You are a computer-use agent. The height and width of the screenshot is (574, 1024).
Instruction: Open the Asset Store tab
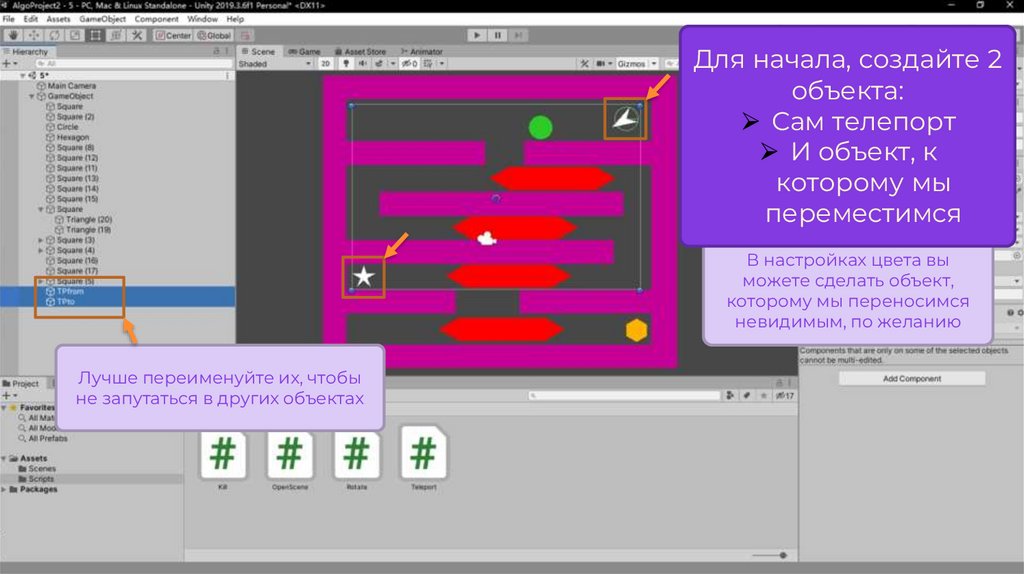point(360,52)
